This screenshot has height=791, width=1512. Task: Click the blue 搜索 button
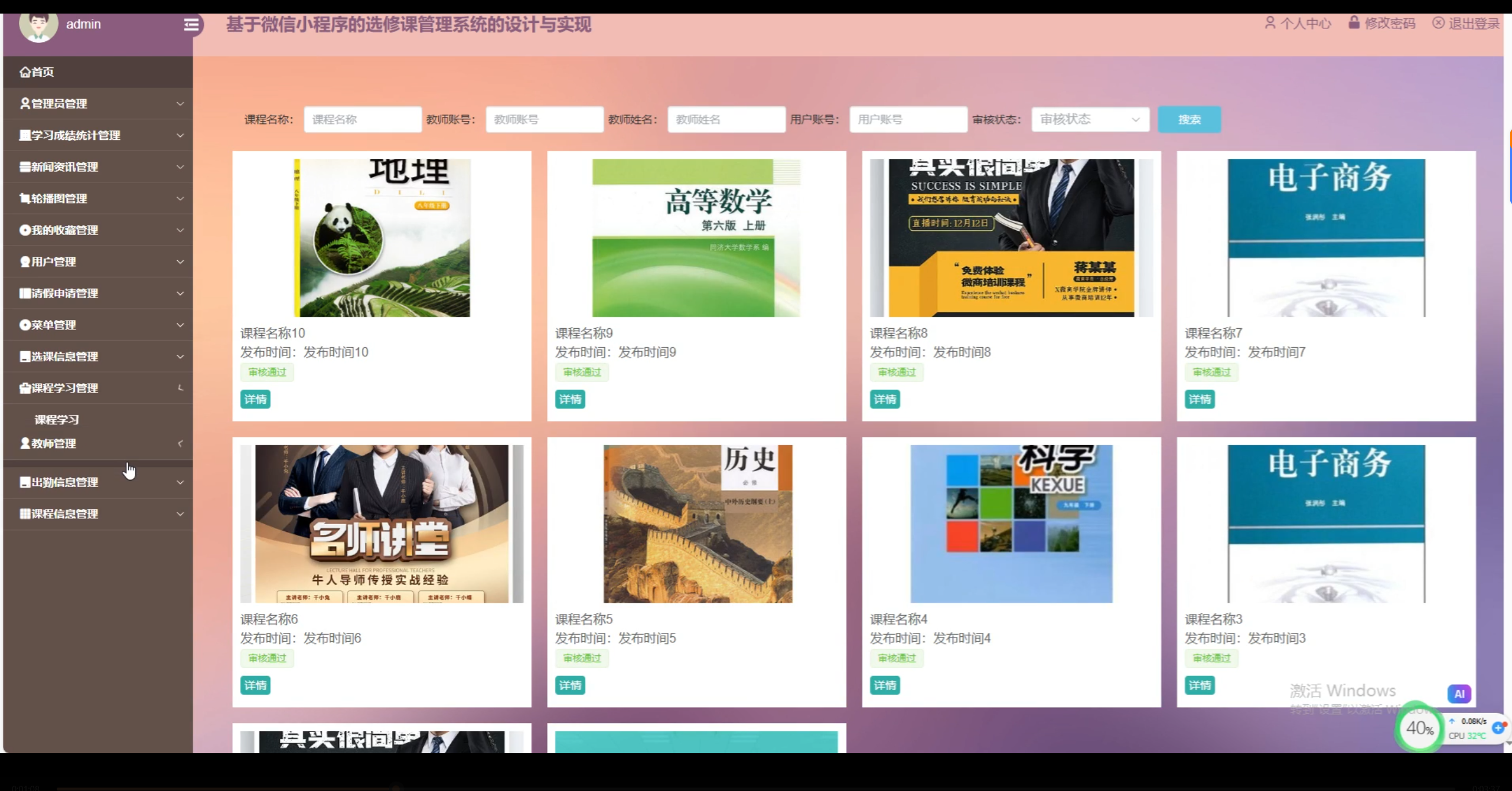(x=1189, y=120)
